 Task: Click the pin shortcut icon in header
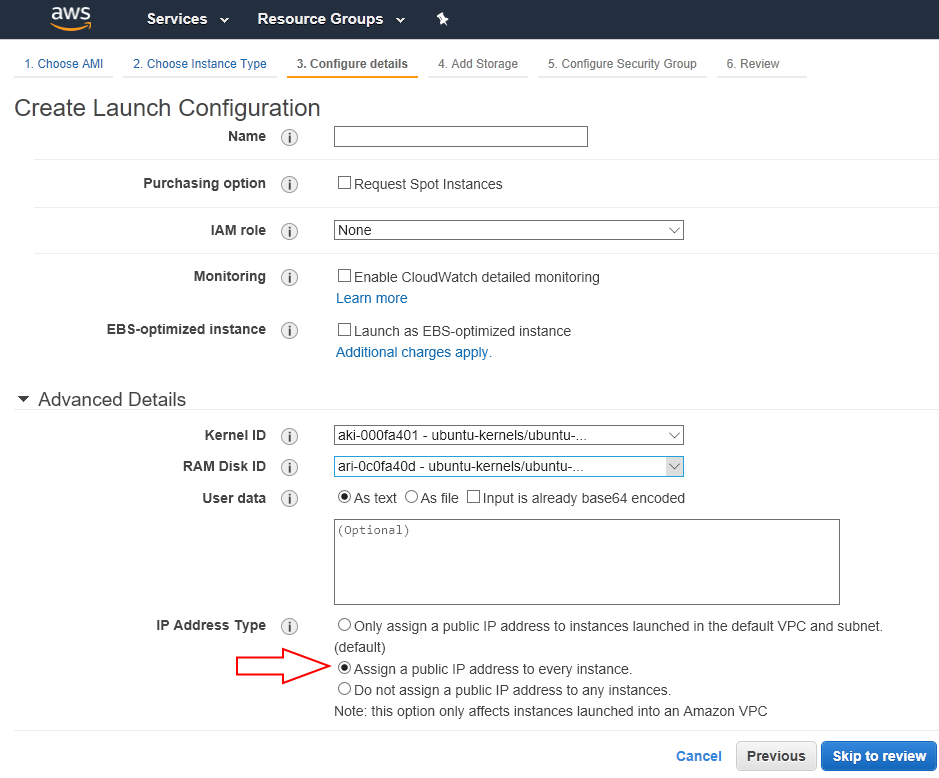coord(443,19)
